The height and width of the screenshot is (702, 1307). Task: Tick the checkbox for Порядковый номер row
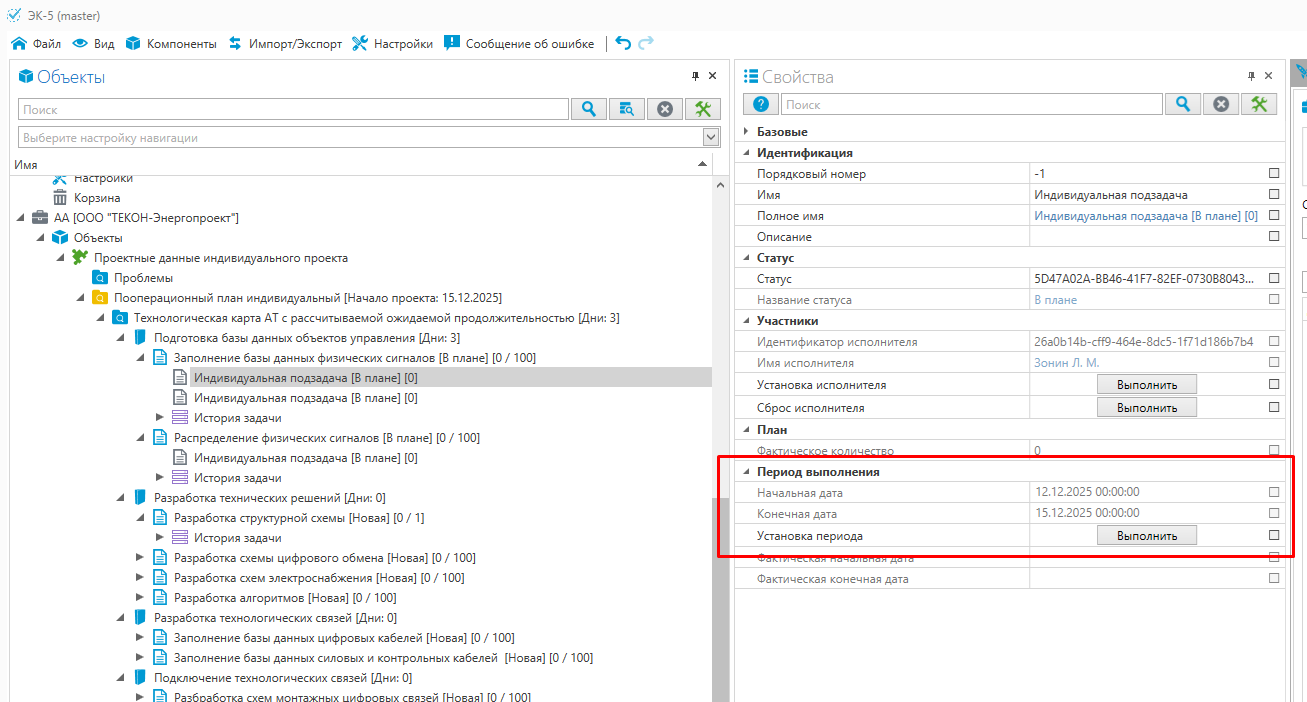(1273, 174)
